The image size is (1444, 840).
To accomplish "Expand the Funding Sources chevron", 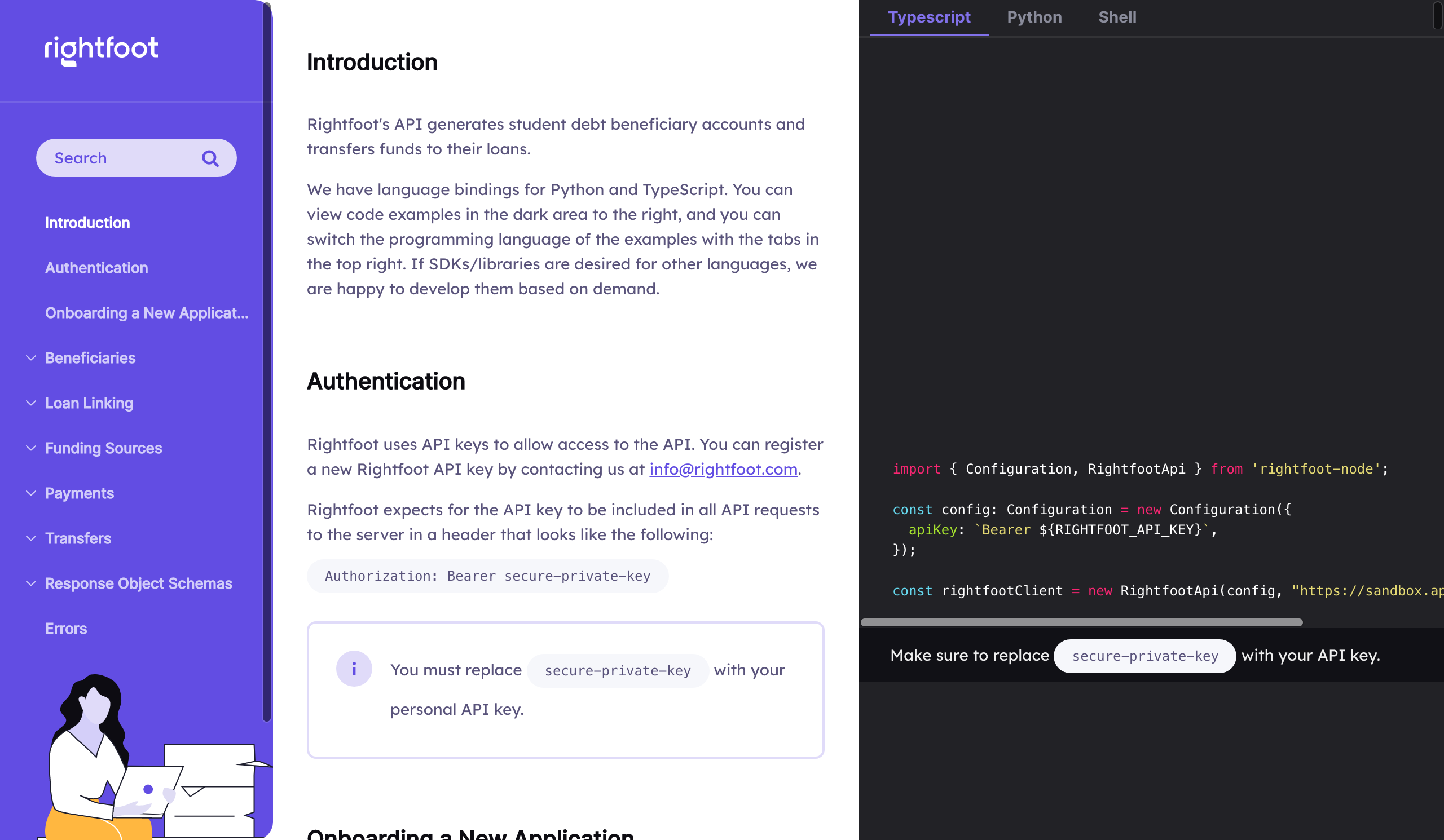I will click(x=31, y=448).
